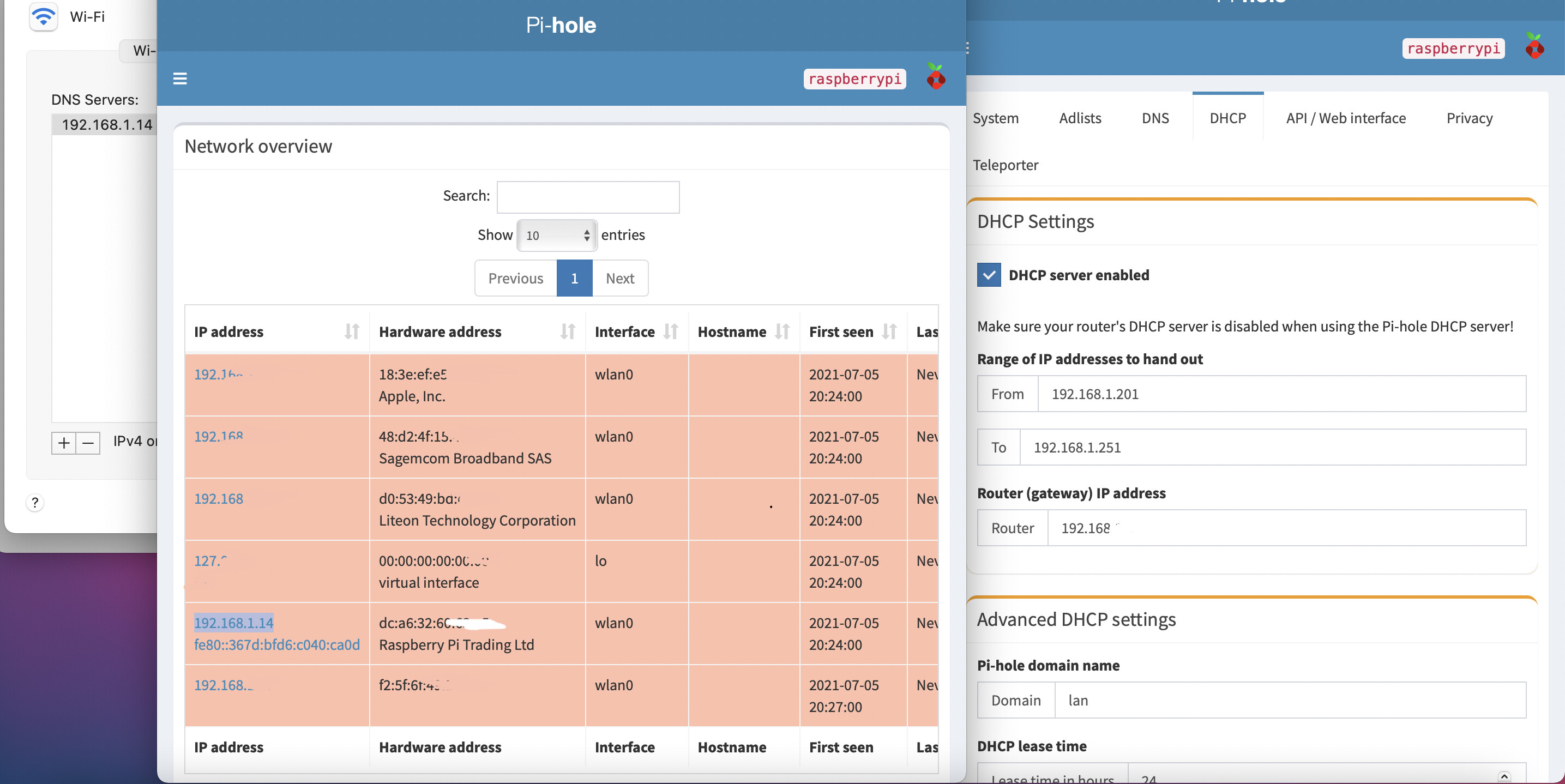Edit the DHCP range To address field
1565x784 pixels.
pyautogui.click(x=1272, y=448)
